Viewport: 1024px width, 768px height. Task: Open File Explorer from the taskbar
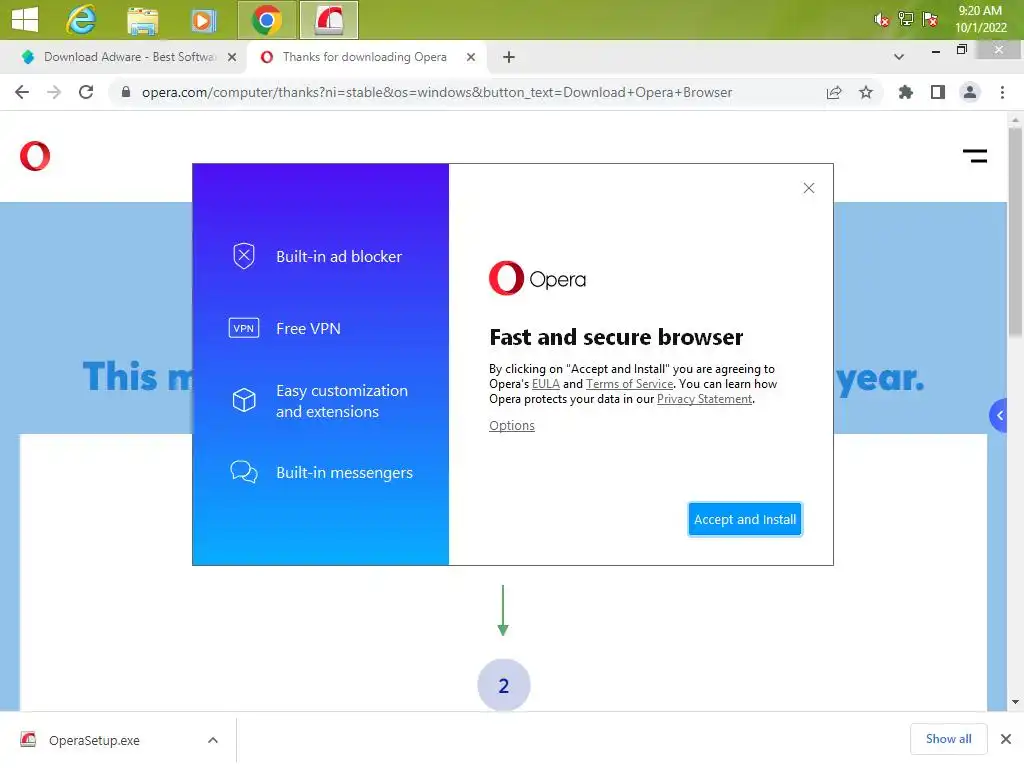click(142, 20)
